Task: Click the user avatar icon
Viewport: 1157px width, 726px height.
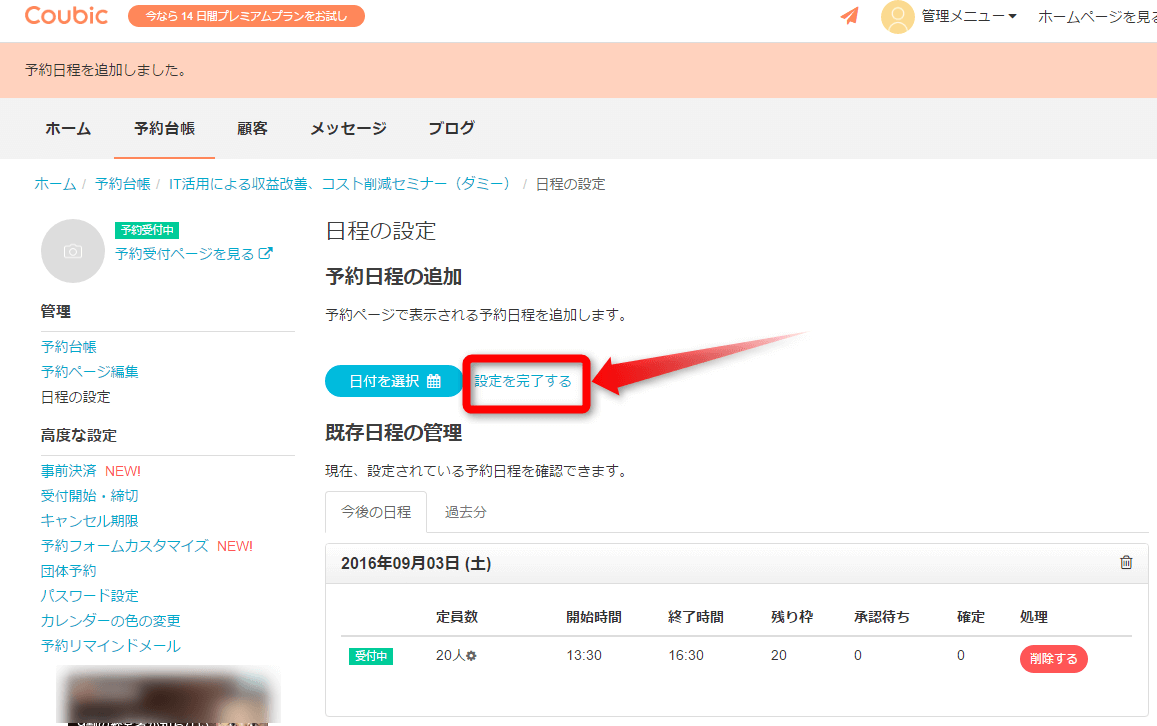Action: click(x=898, y=17)
